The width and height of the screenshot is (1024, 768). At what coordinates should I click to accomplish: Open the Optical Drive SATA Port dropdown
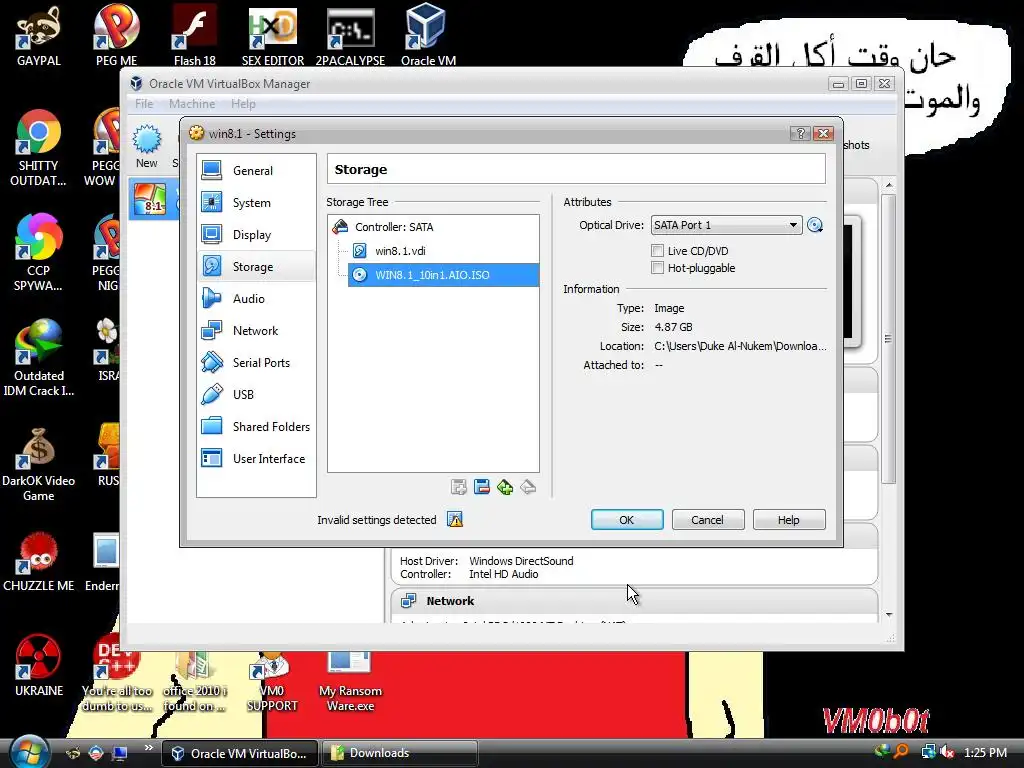[x=726, y=225]
